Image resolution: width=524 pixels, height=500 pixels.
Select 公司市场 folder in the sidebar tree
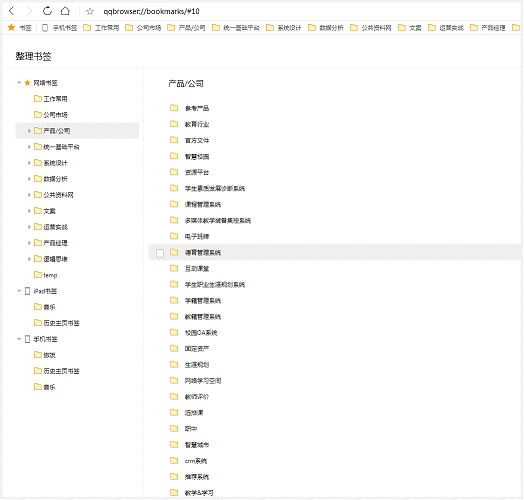click(x=51, y=115)
